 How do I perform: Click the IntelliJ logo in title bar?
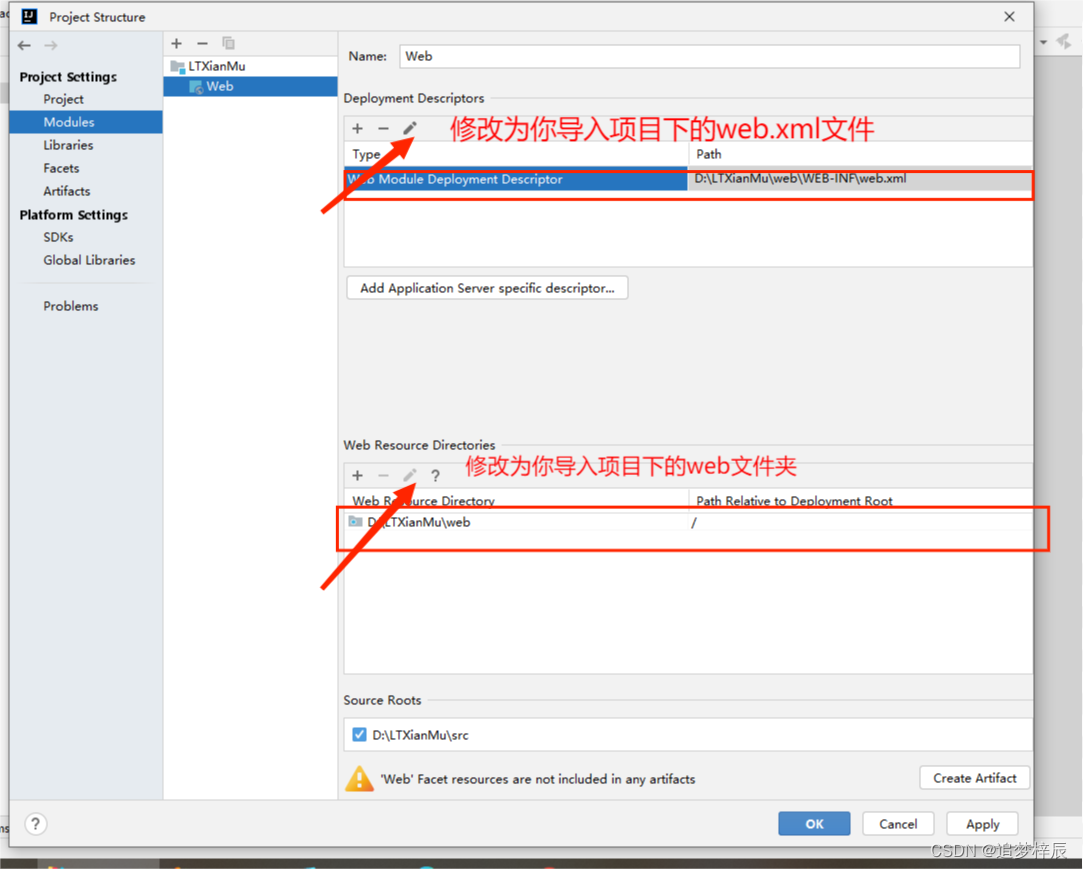[29, 16]
